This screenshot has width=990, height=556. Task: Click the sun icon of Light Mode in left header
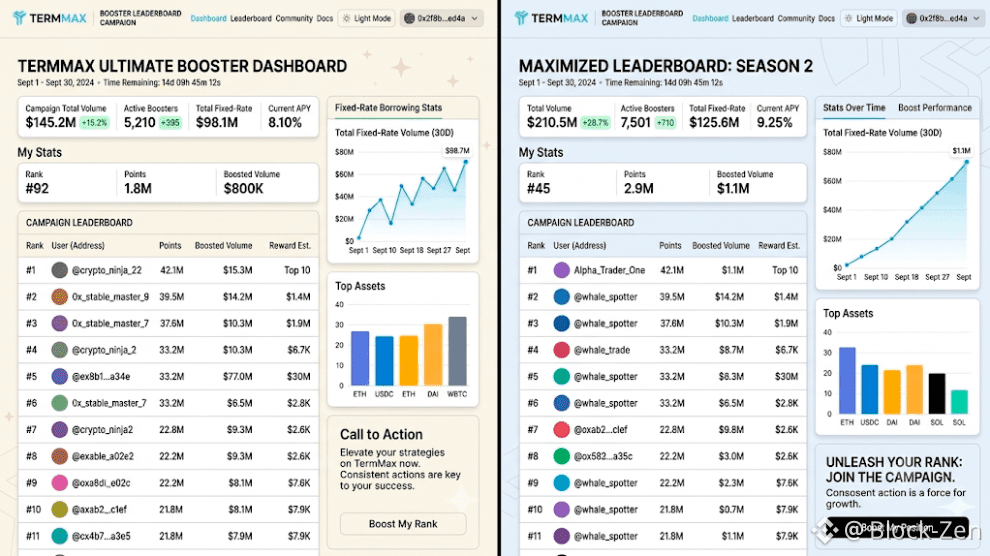pos(346,18)
